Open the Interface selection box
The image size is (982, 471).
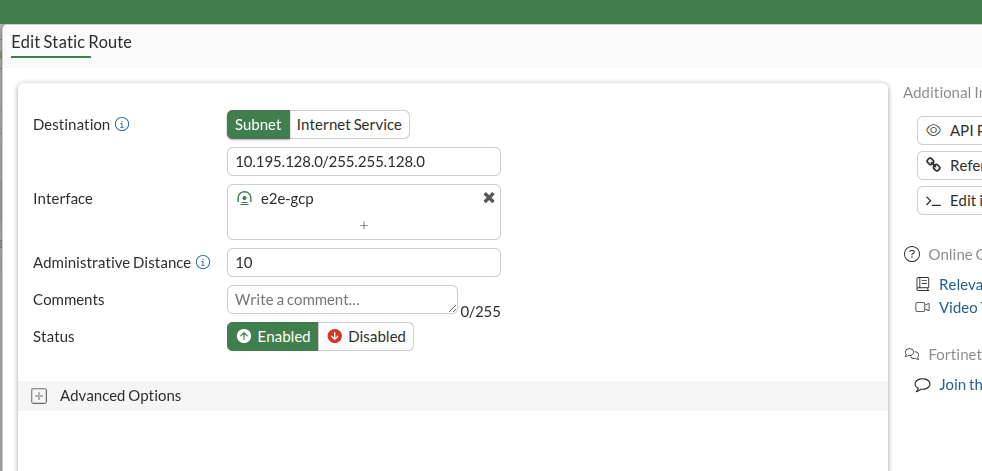pyautogui.click(x=364, y=212)
